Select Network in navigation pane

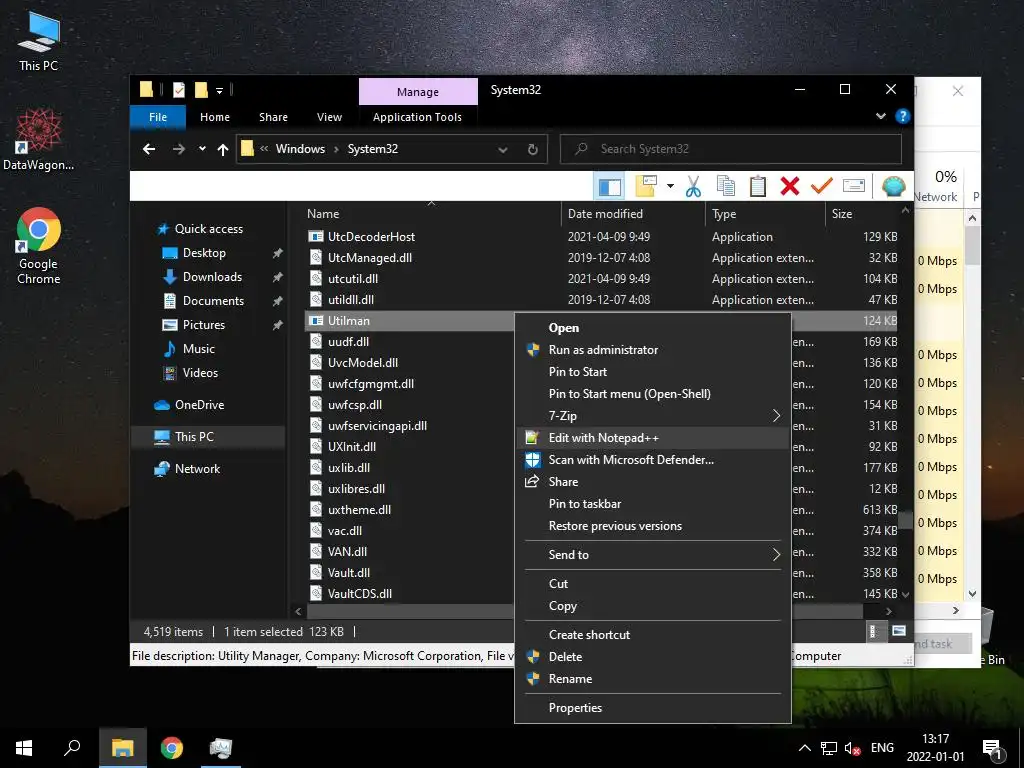(x=197, y=469)
